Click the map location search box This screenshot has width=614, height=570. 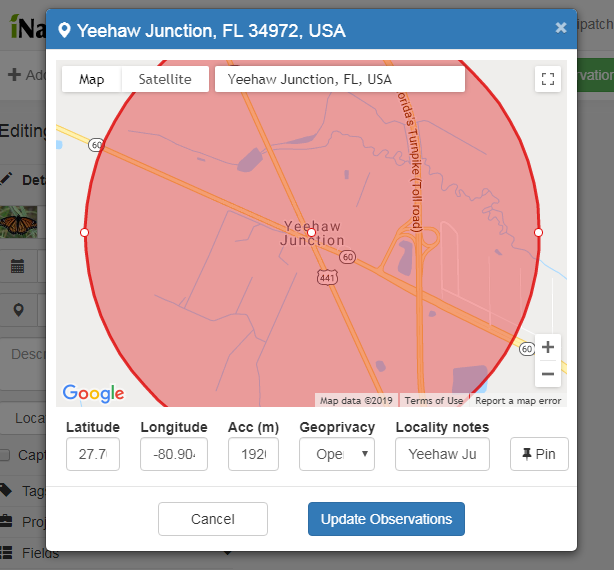pyautogui.click(x=339, y=79)
